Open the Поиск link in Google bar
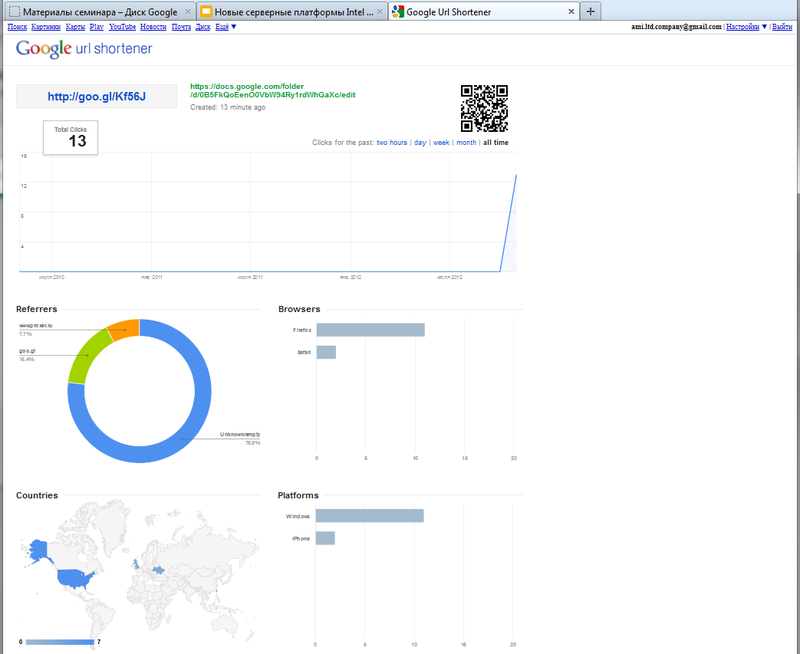Image resolution: width=800 pixels, height=654 pixels. (x=17, y=27)
